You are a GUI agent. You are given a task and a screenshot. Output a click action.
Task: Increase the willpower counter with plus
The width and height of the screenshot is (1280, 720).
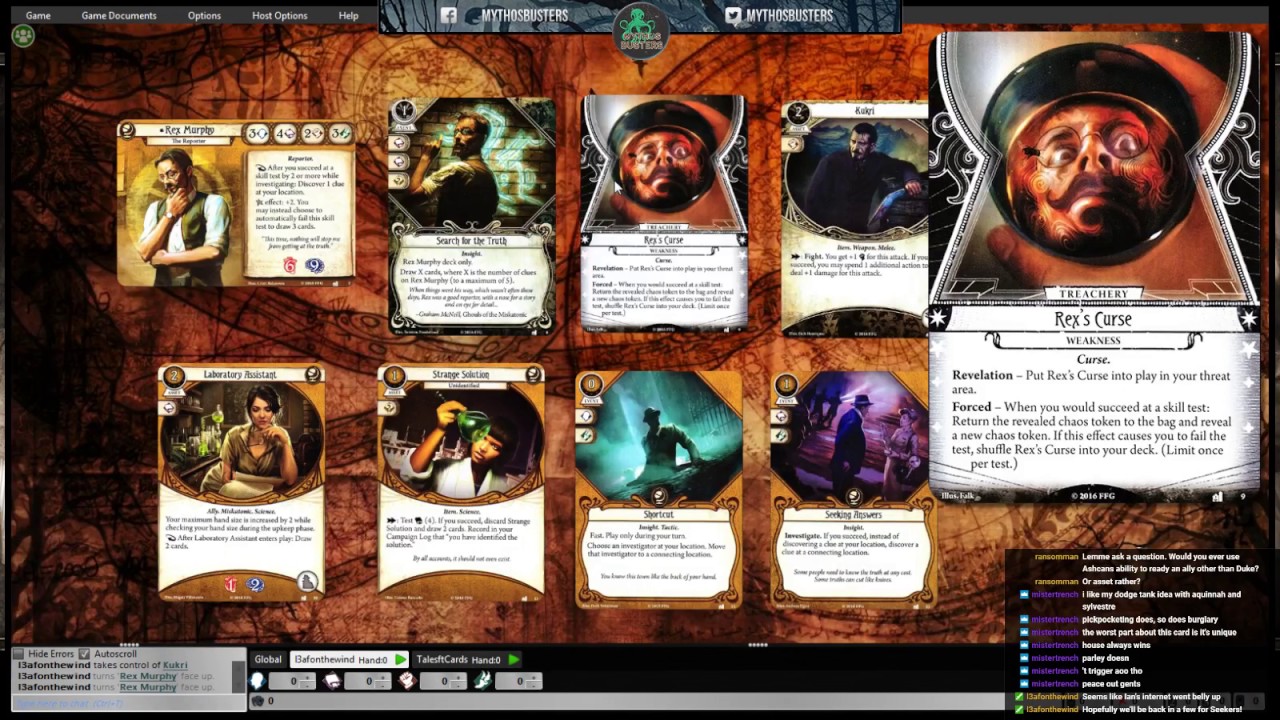click(x=307, y=677)
